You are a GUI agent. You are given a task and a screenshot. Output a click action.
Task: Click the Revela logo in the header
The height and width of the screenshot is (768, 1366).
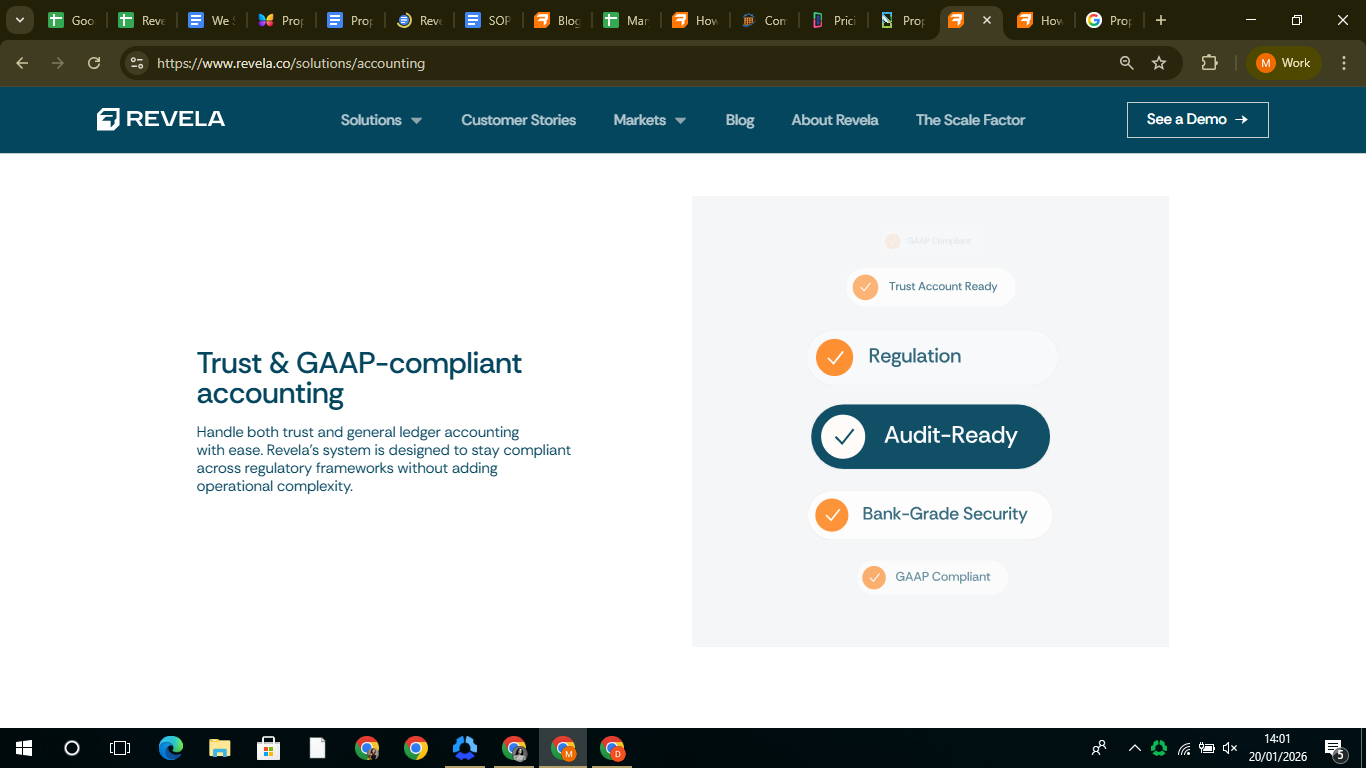161,119
